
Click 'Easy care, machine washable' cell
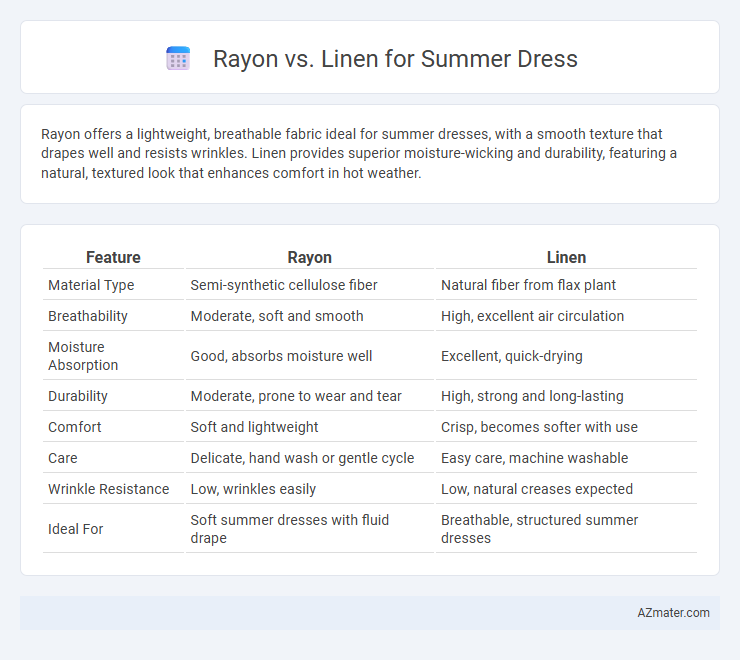point(534,458)
